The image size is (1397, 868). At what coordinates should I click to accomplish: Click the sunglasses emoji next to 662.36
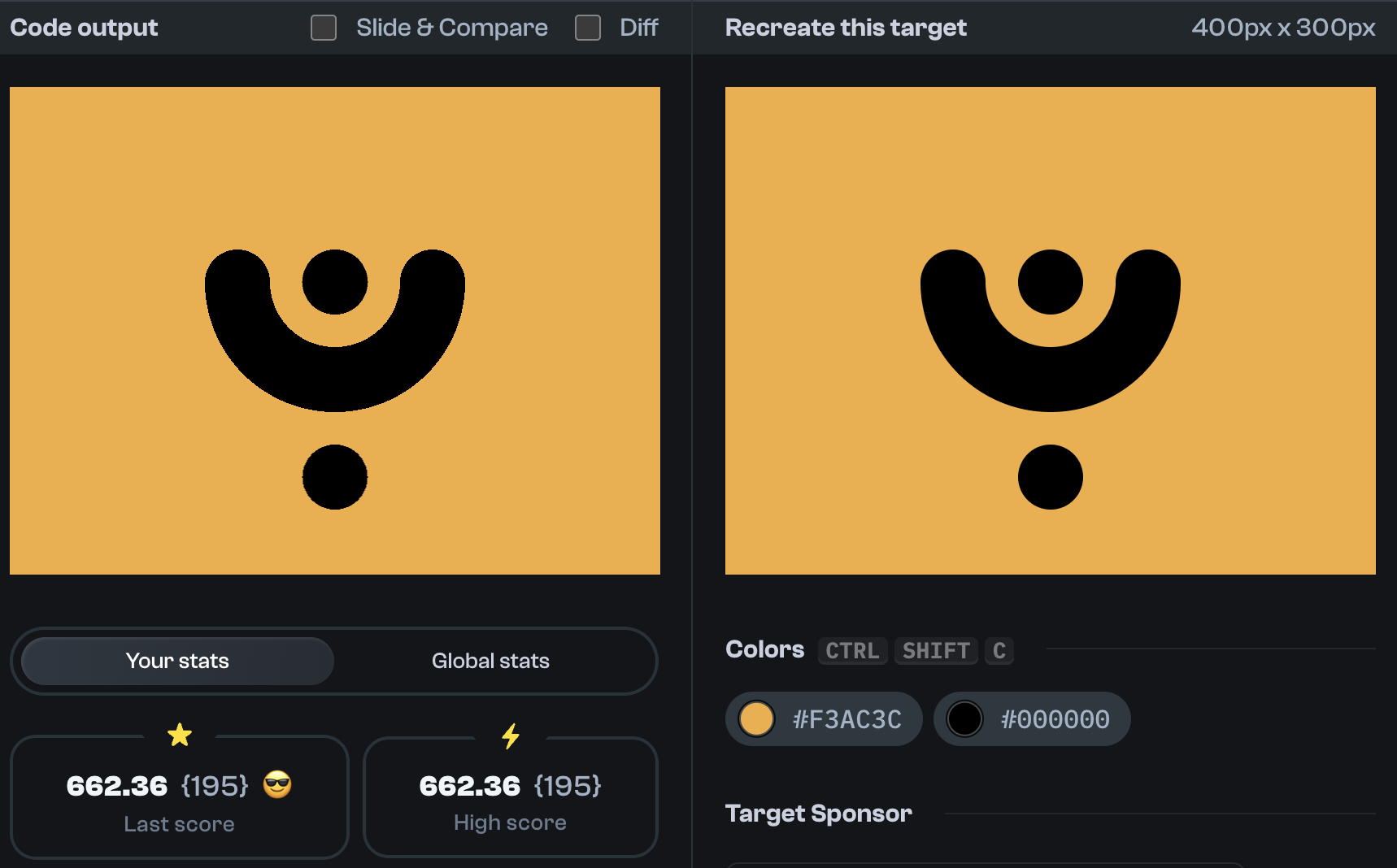(x=276, y=785)
